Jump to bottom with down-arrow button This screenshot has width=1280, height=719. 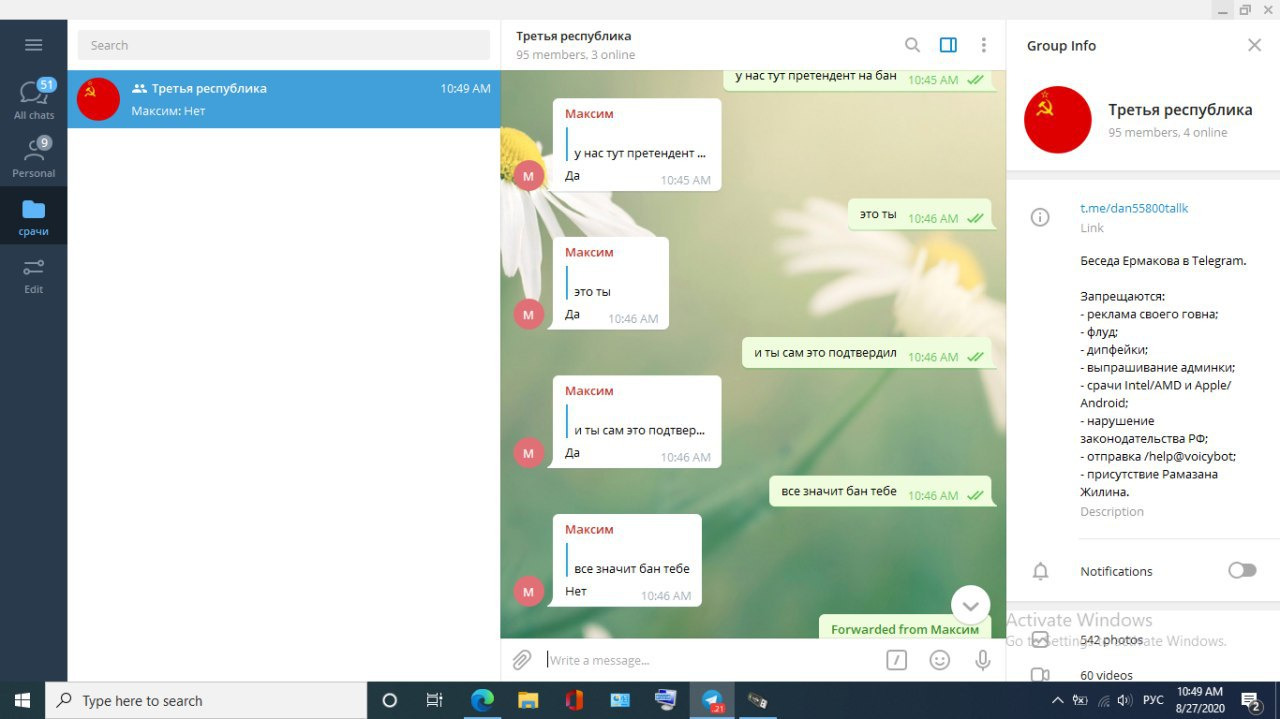coord(970,605)
